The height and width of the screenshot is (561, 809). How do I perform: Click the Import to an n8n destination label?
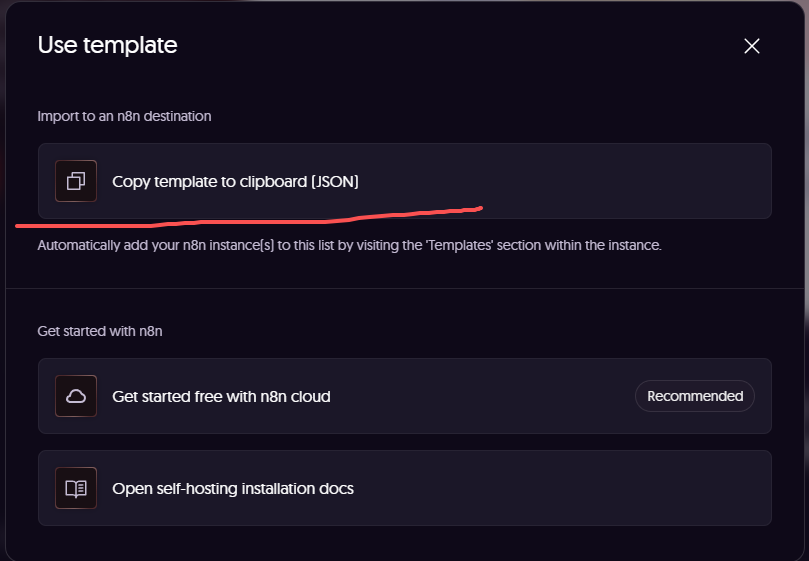(x=124, y=116)
